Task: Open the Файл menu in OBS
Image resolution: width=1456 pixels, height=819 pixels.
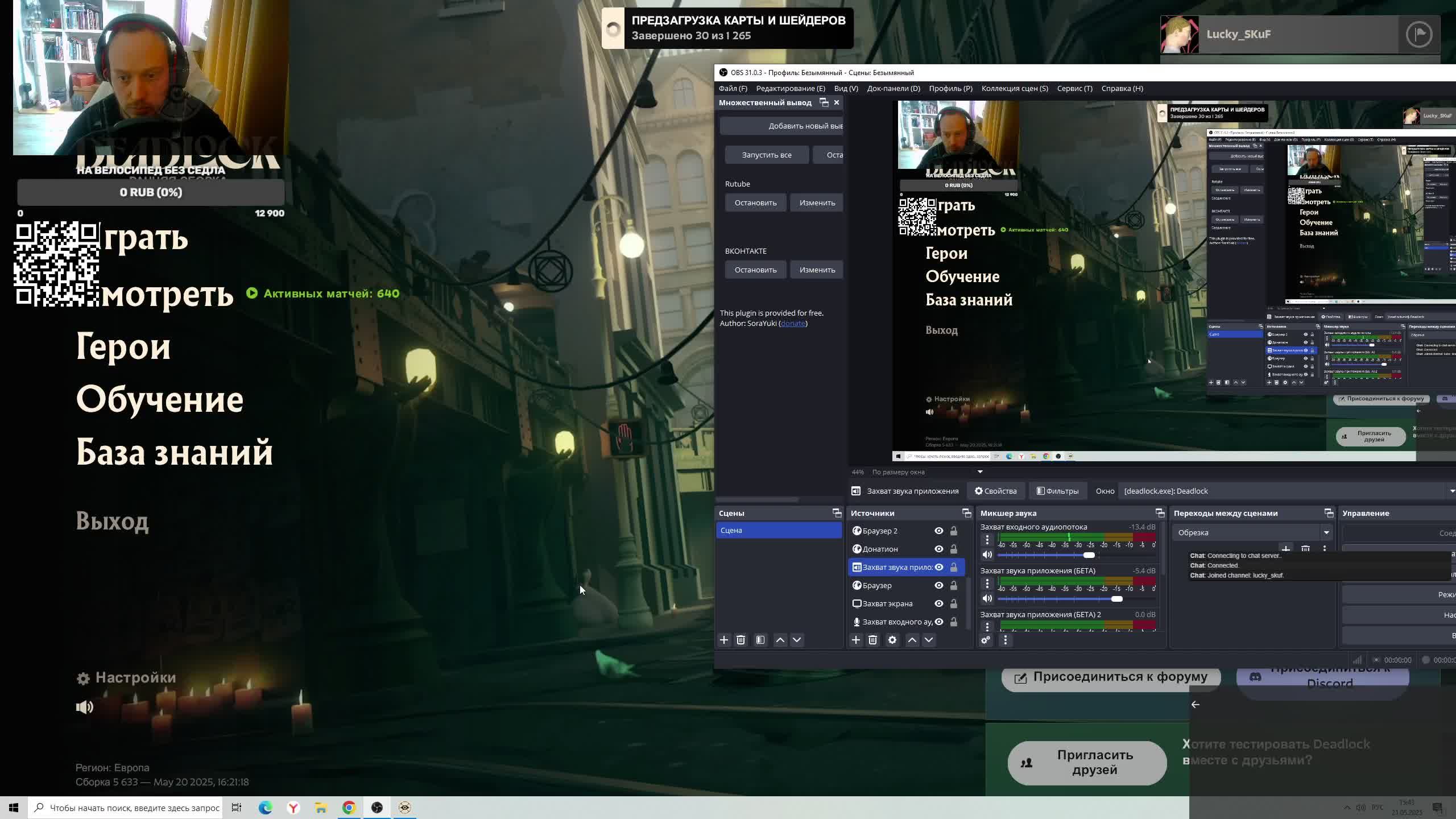Action: coord(733,88)
